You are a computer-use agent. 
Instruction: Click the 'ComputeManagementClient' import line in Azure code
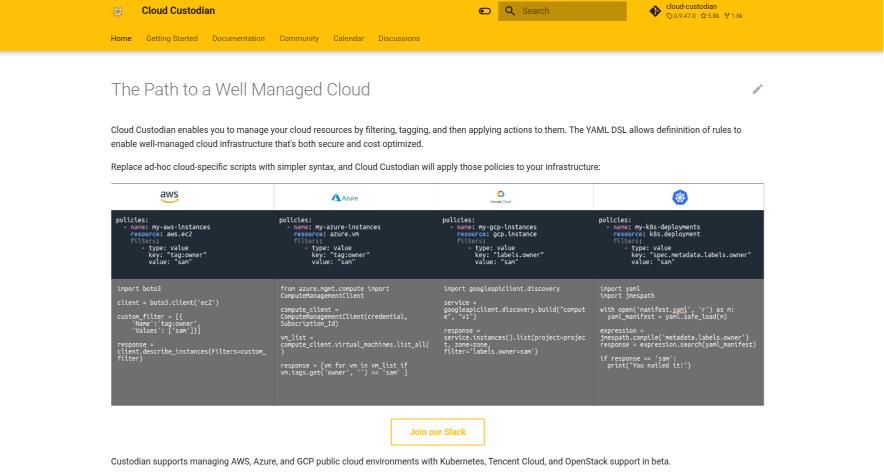point(322,295)
